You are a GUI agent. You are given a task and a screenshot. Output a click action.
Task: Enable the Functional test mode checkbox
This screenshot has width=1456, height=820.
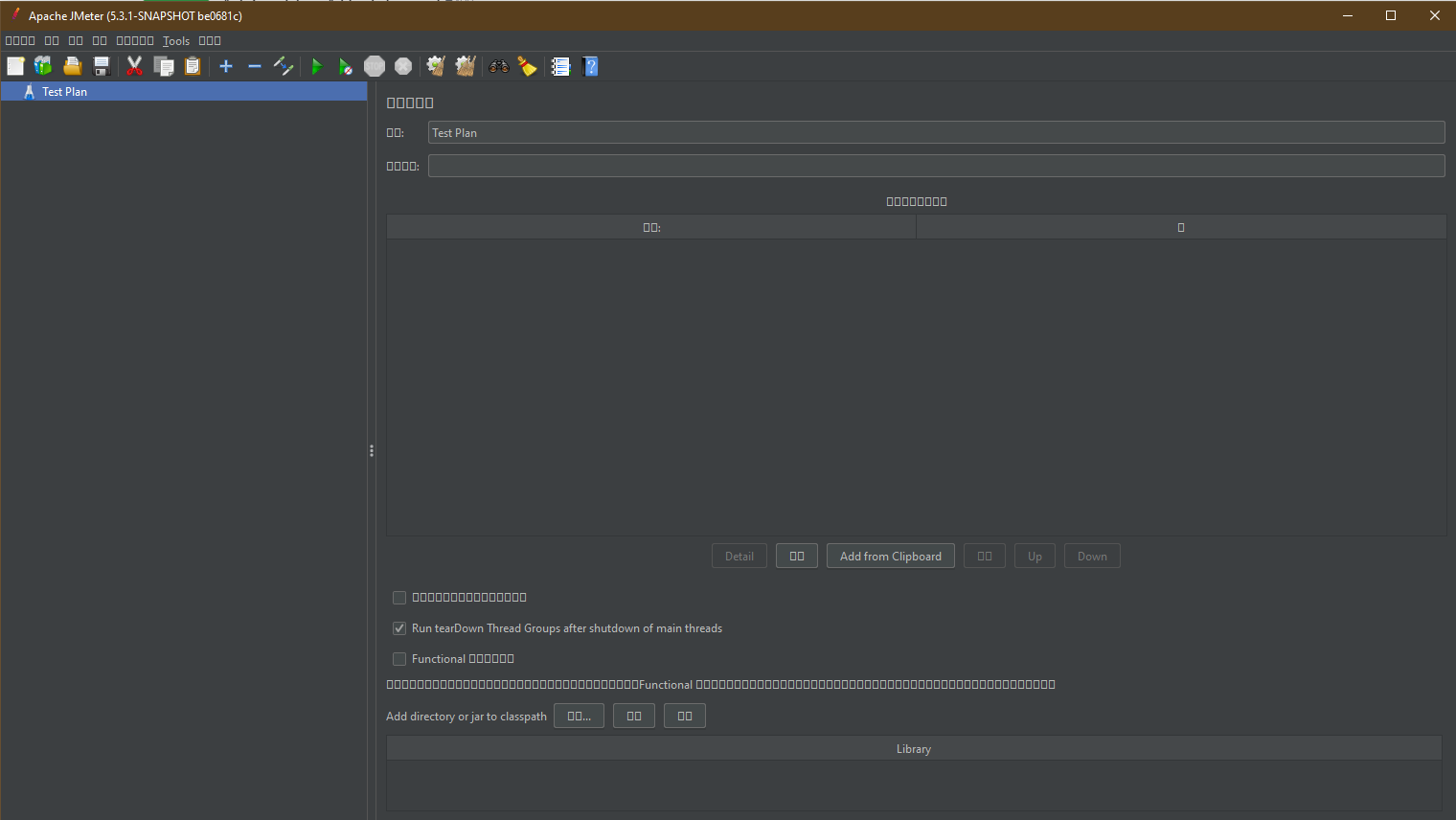pyautogui.click(x=399, y=659)
